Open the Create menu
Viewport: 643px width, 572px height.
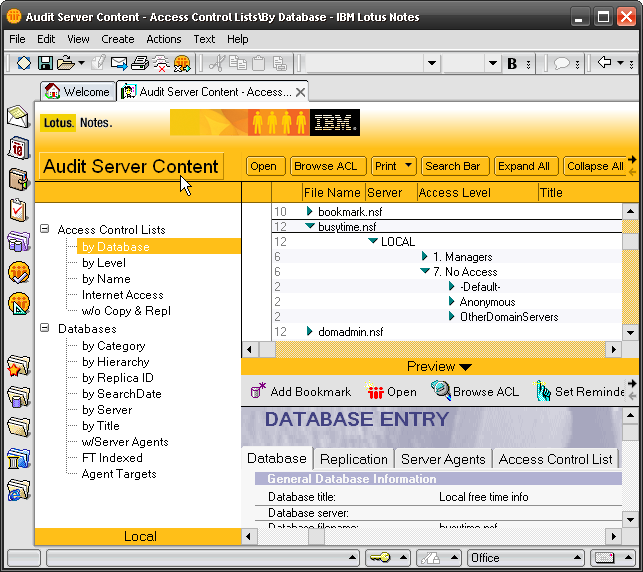click(118, 39)
